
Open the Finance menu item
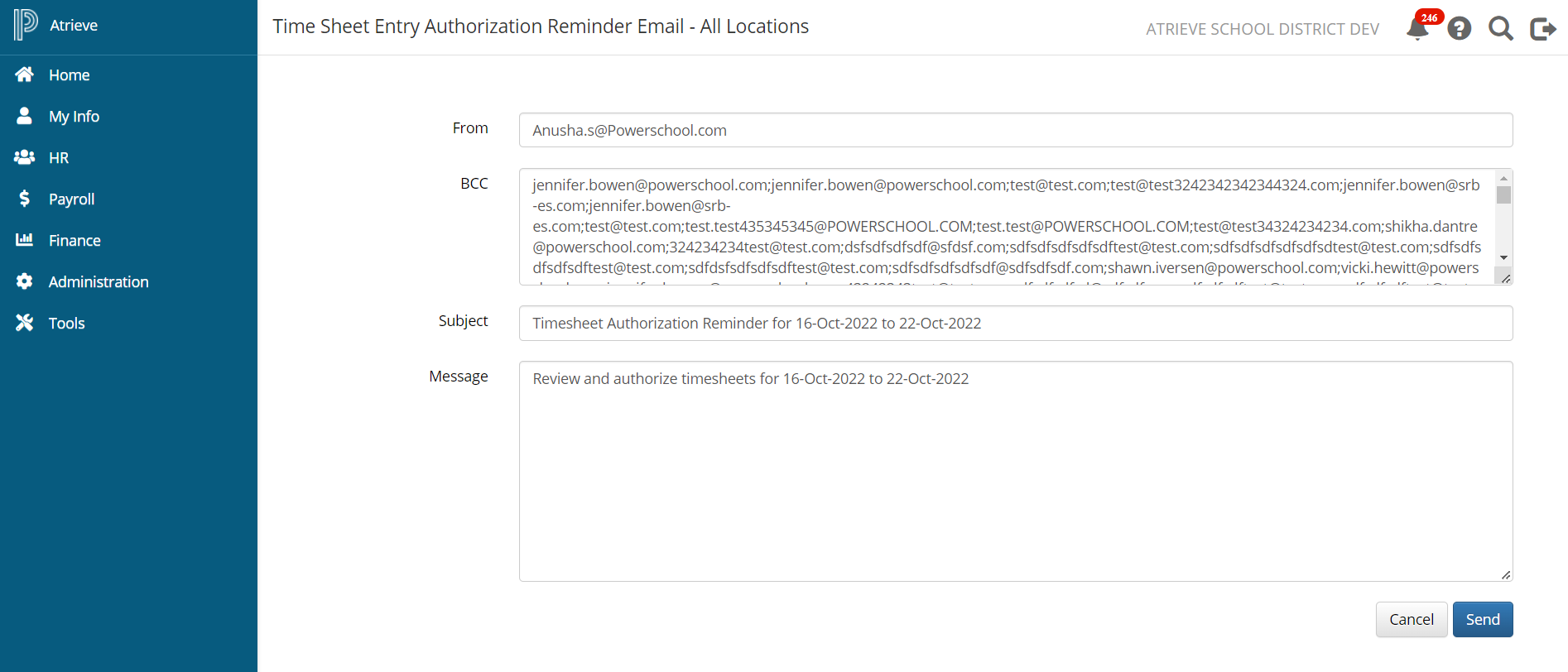pos(75,241)
